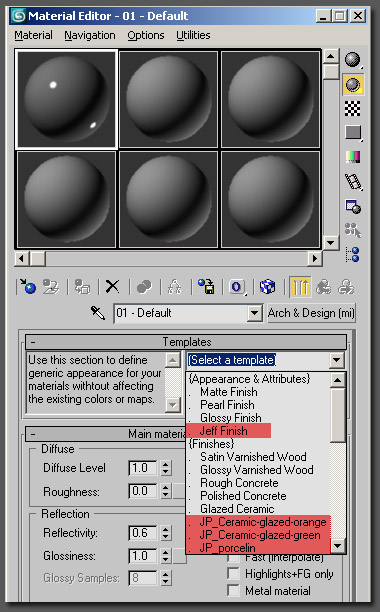This screenshot has height=612, width=380.
Task: Increase the Diffuse Level spinner
Action: click(x=166, y=464)
